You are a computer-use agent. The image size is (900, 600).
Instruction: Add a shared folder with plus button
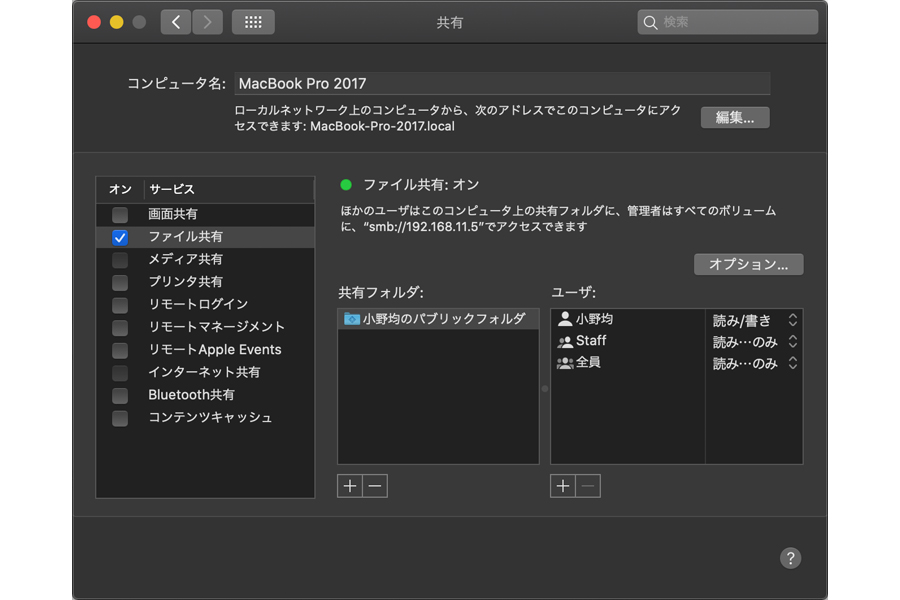point(349,486)
